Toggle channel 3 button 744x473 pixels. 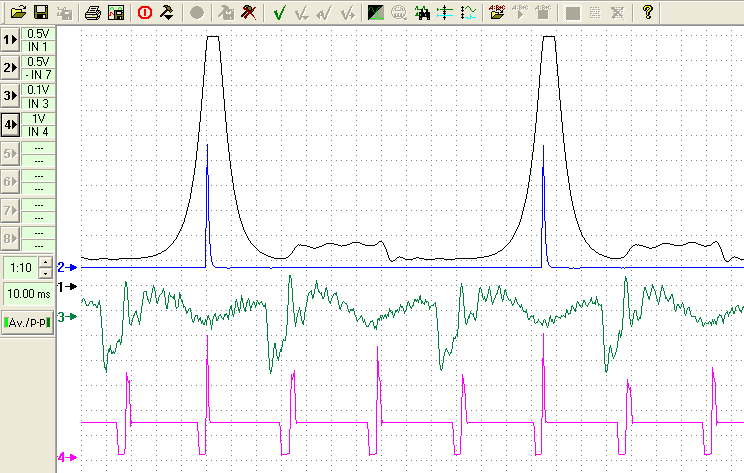(10, 96)
